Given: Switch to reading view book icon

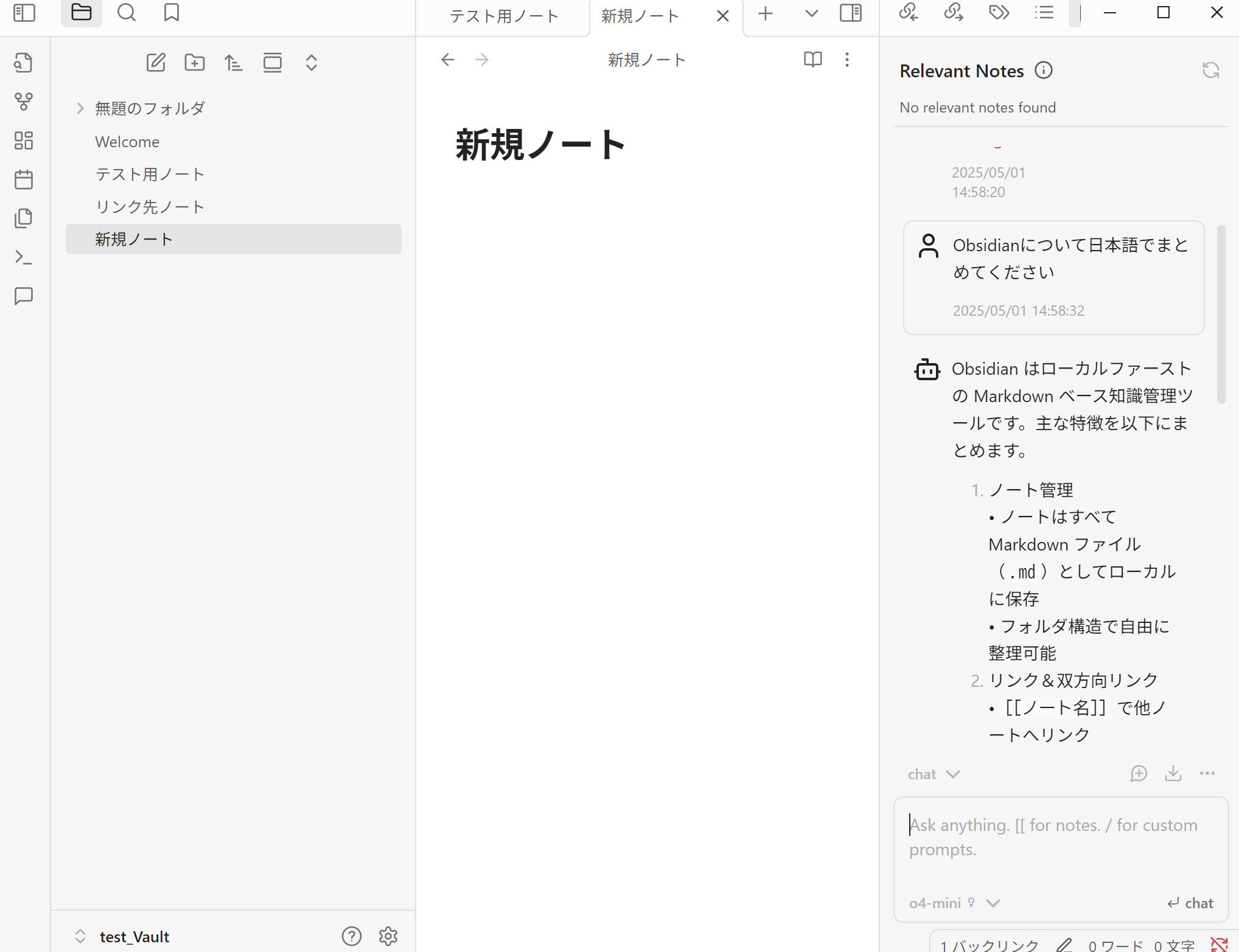Looking at the screenshot, I should coord(813,60).
